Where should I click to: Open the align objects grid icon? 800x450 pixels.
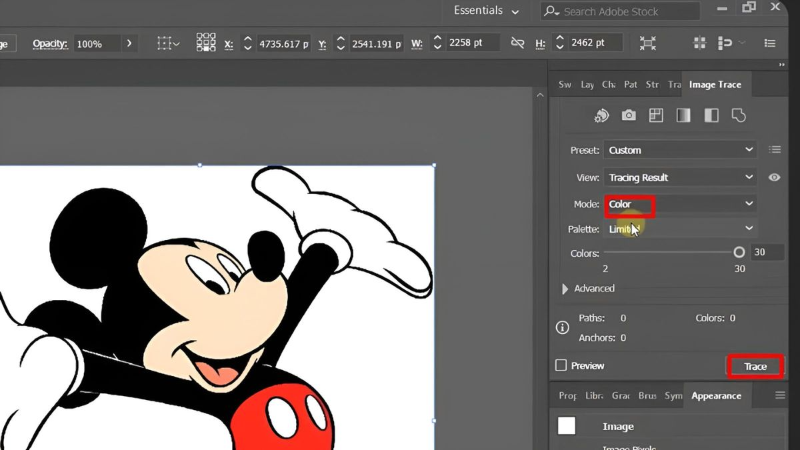pos(699,43)
